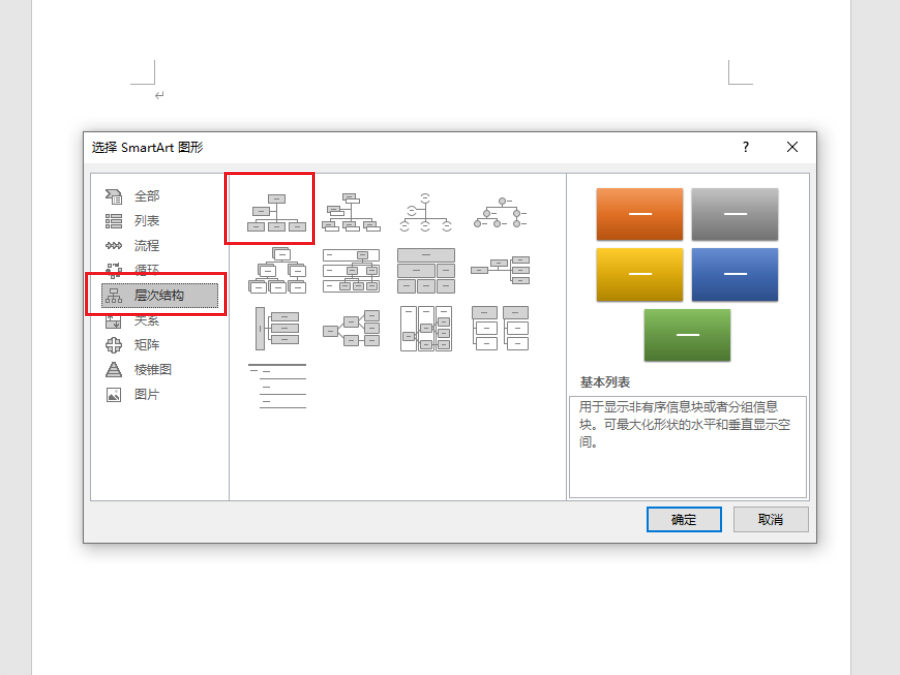Switch to the 列表 (List) category
Viewport: 900px width, 675px height.
tap(146, 221)
